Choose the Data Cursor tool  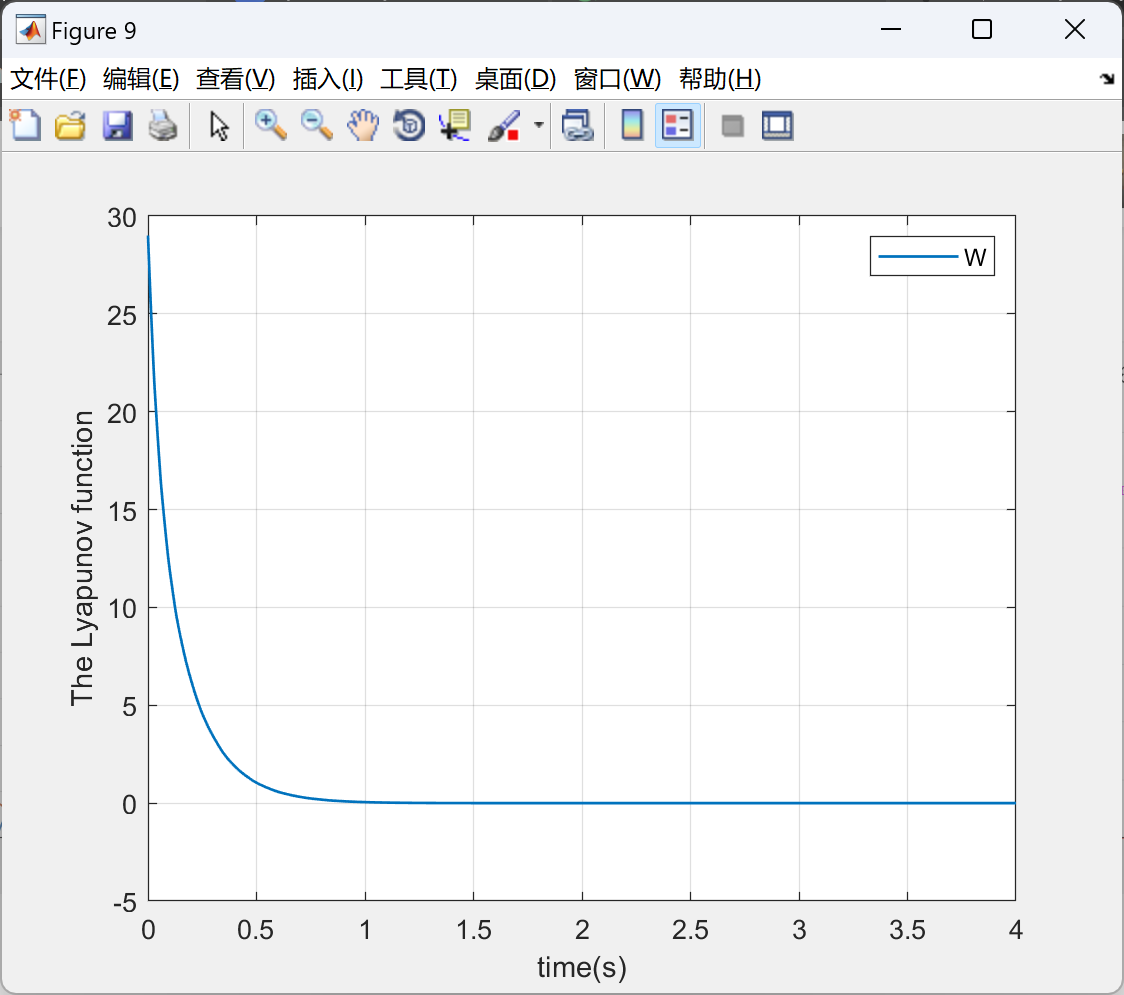(x=455, y=125)
